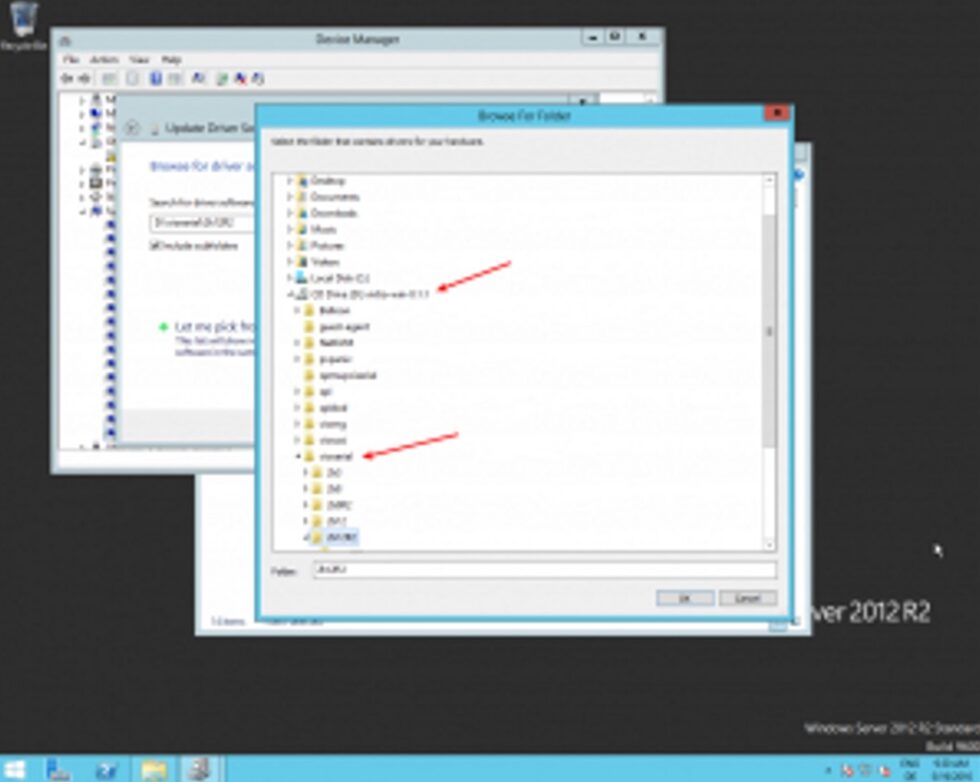Confirm folder selection with the OK button
Image resolution: width=980 pixels, height=782 pixels.
tap(686, 597)
